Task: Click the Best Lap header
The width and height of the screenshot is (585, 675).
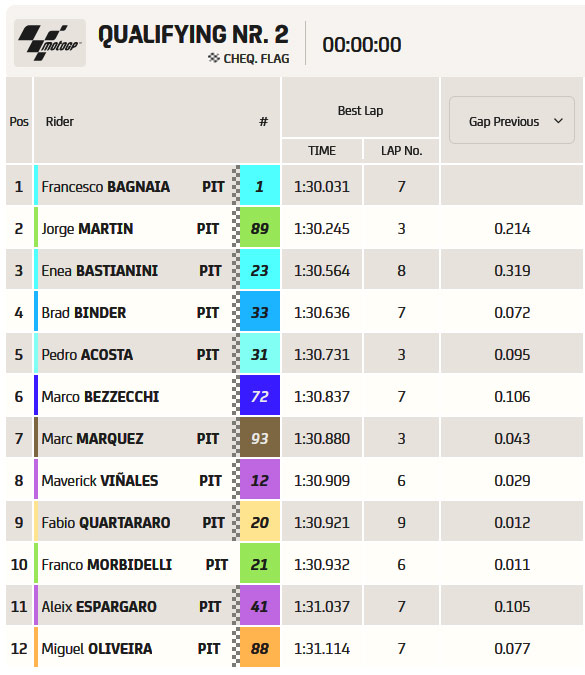Action: (360, 111)
